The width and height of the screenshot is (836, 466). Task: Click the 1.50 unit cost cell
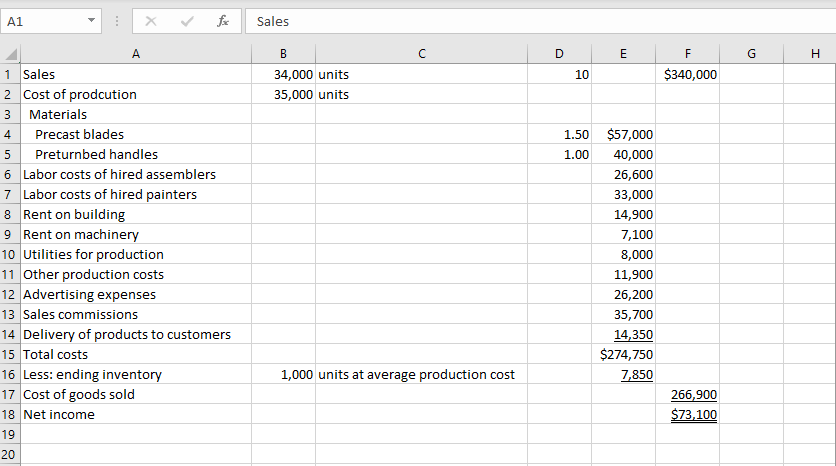pyautogui.click(x=559, y=134)
